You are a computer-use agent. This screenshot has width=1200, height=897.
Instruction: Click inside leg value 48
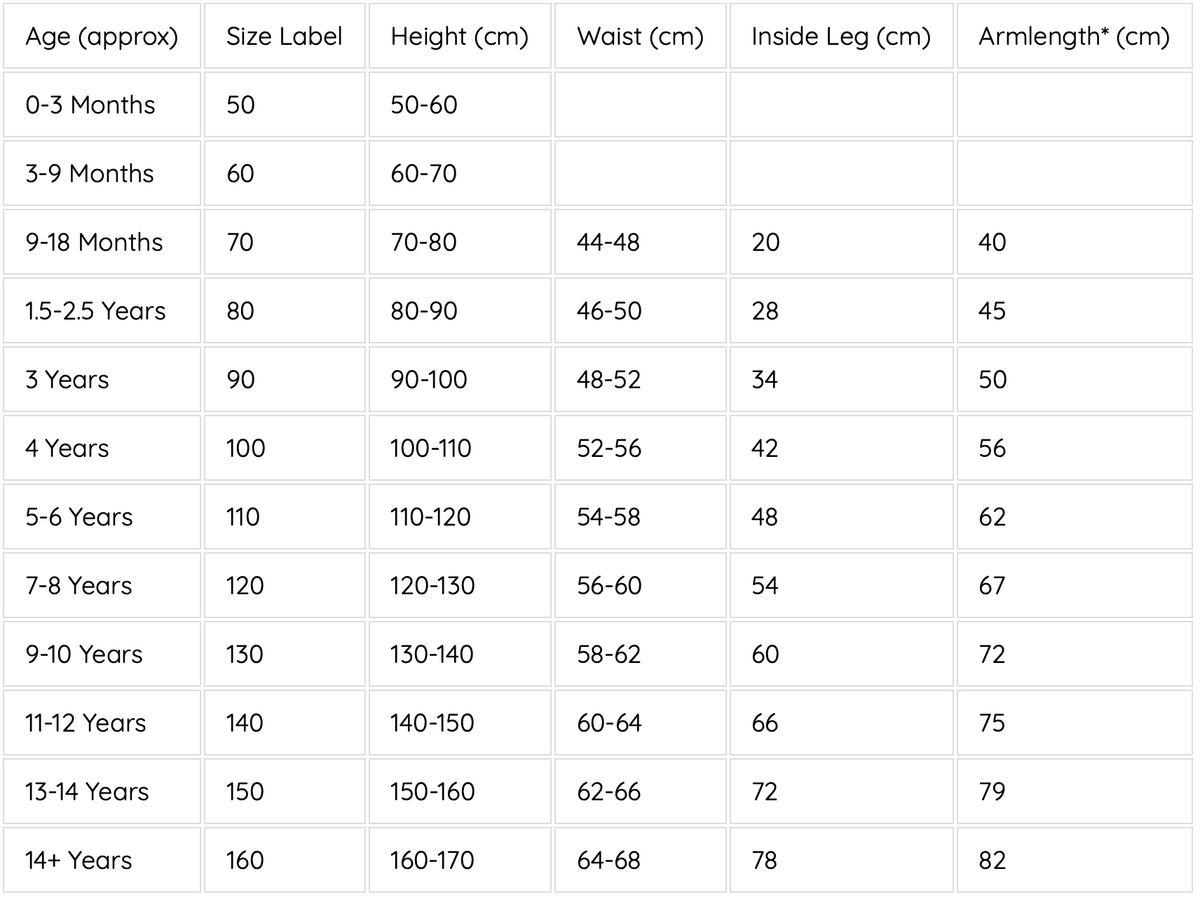point(841,517)
